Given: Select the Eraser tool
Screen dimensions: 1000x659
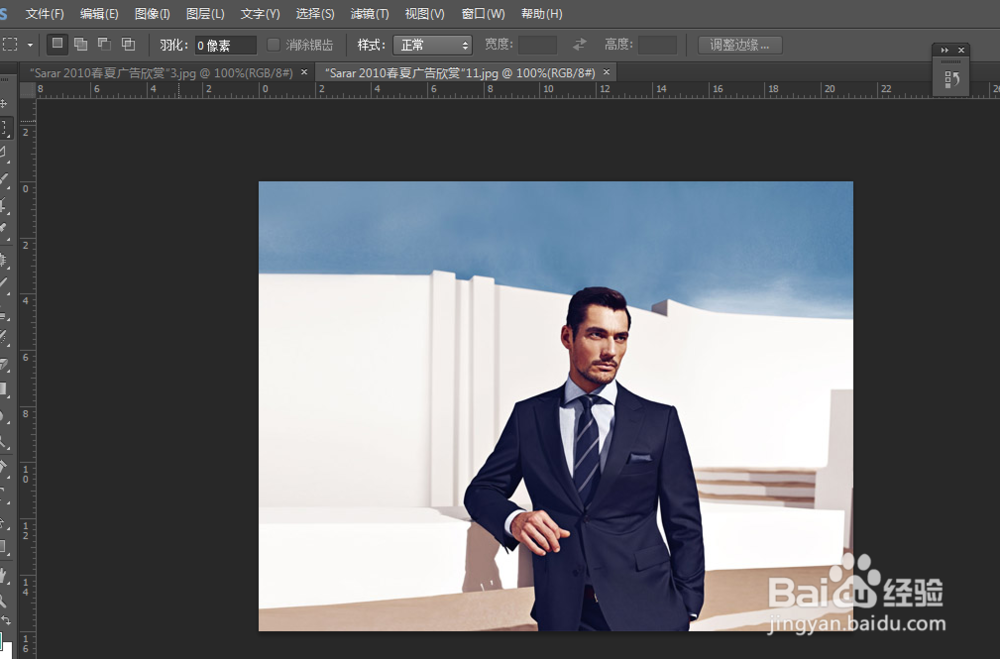Looking at the screenshot, I should (x=4, y=364).
